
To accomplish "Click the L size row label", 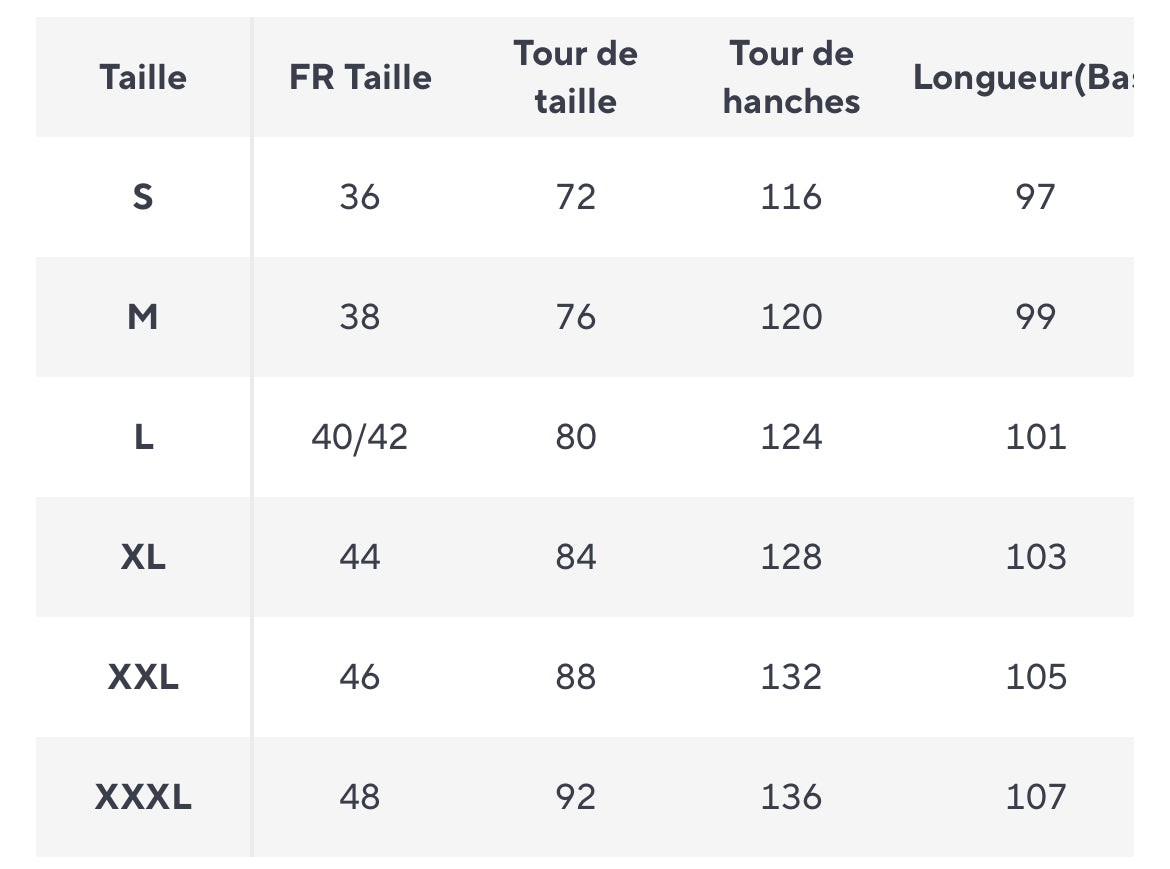I will [x=143, y=437].
